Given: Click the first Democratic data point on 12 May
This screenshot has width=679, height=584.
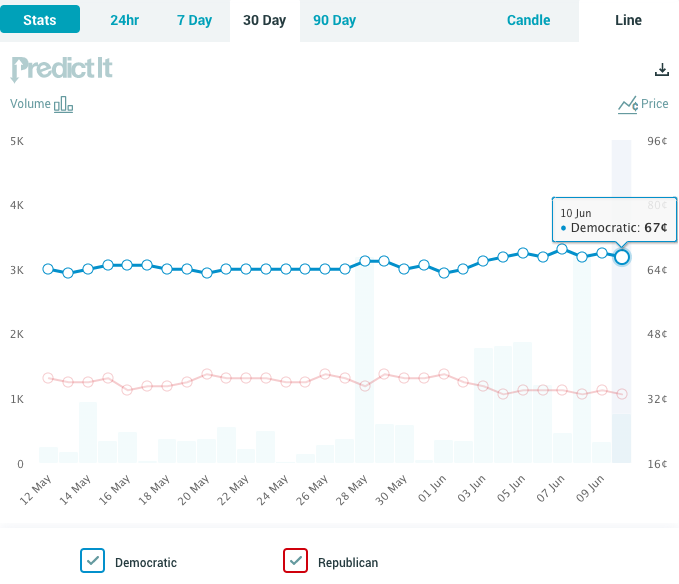Looking at the screenshot, I should pyautogui.click(x=48, y=269).
